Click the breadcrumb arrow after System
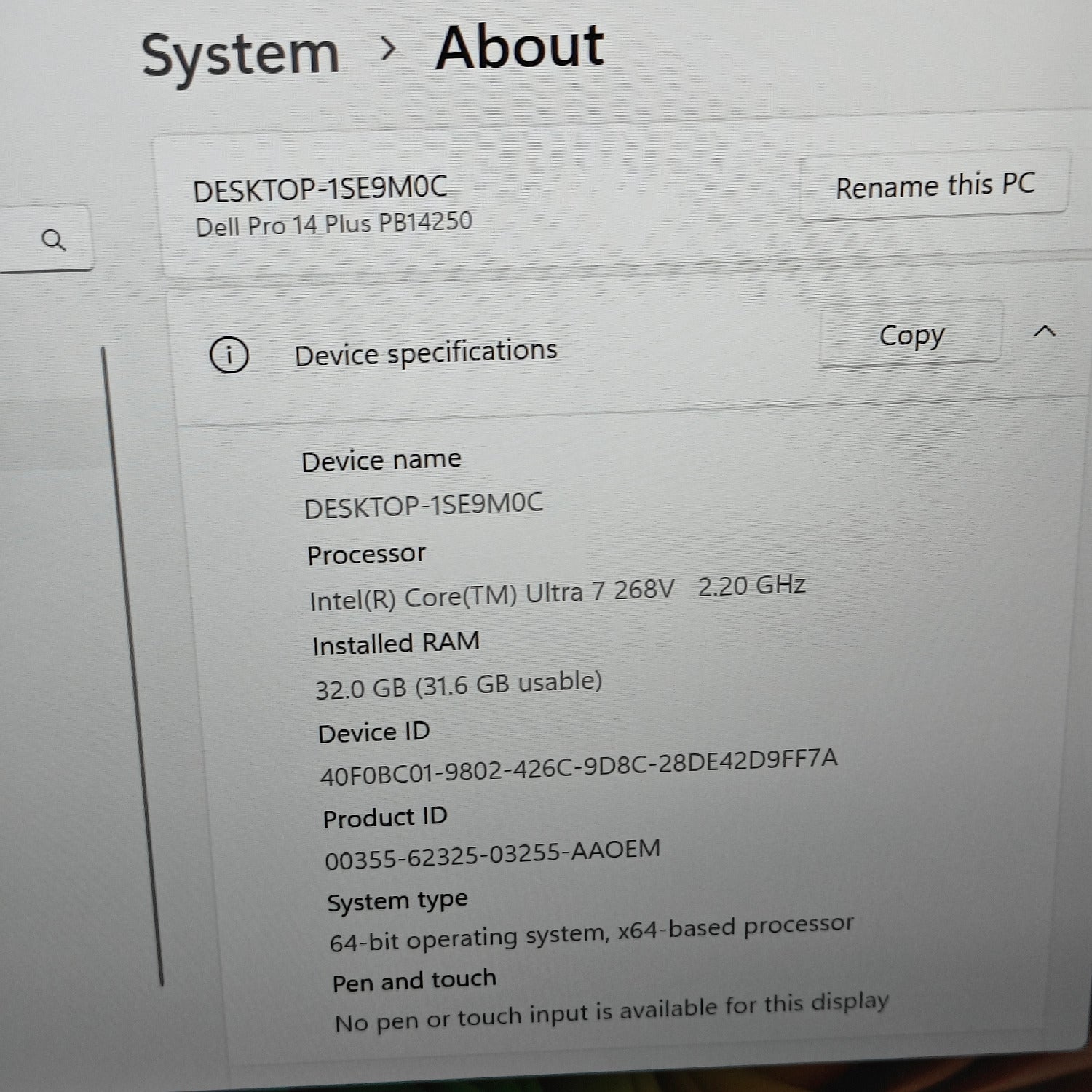This screenshot has height=1092, width=1092. pos(389,50)
